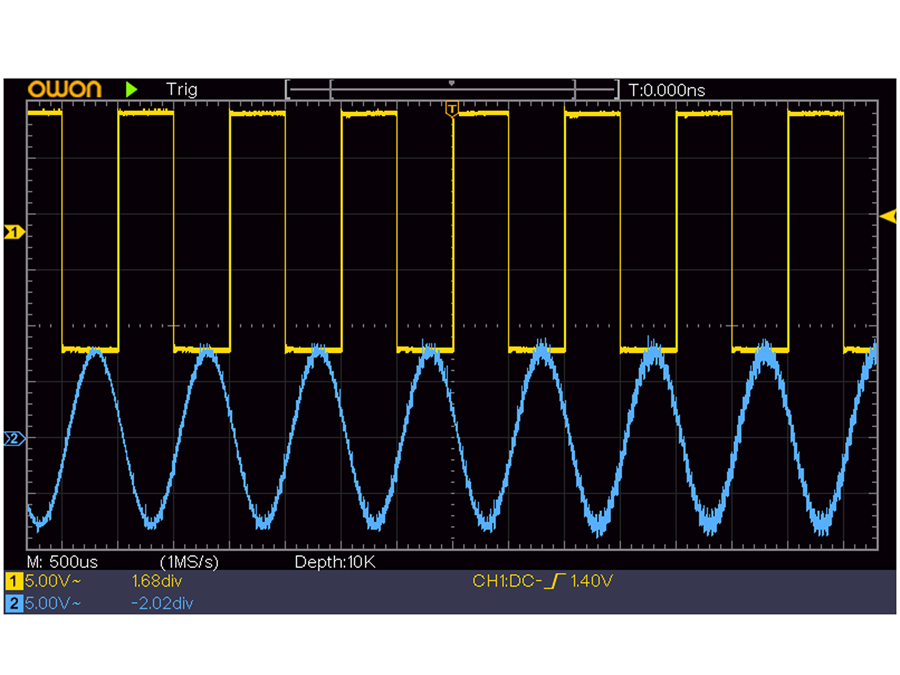Open the M: 500us timebase selector
This screenshot has height=675, width=900.
(x=60, y=562)
